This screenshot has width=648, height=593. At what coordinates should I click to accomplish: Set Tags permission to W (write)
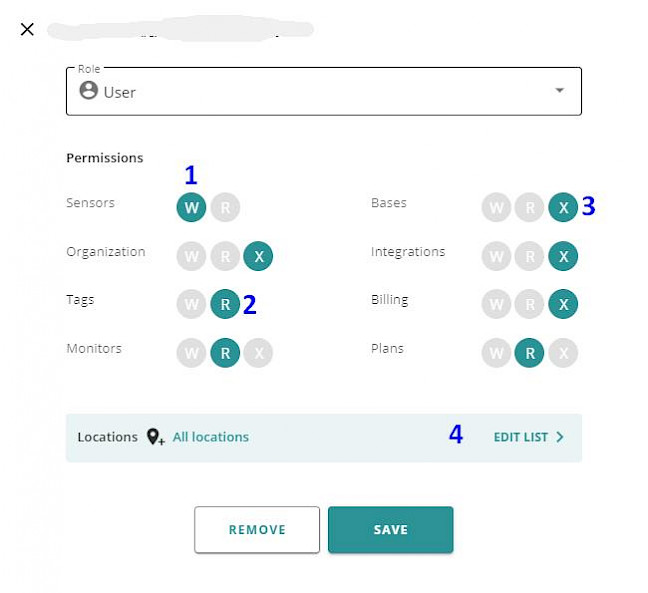[x=191, y=304]
